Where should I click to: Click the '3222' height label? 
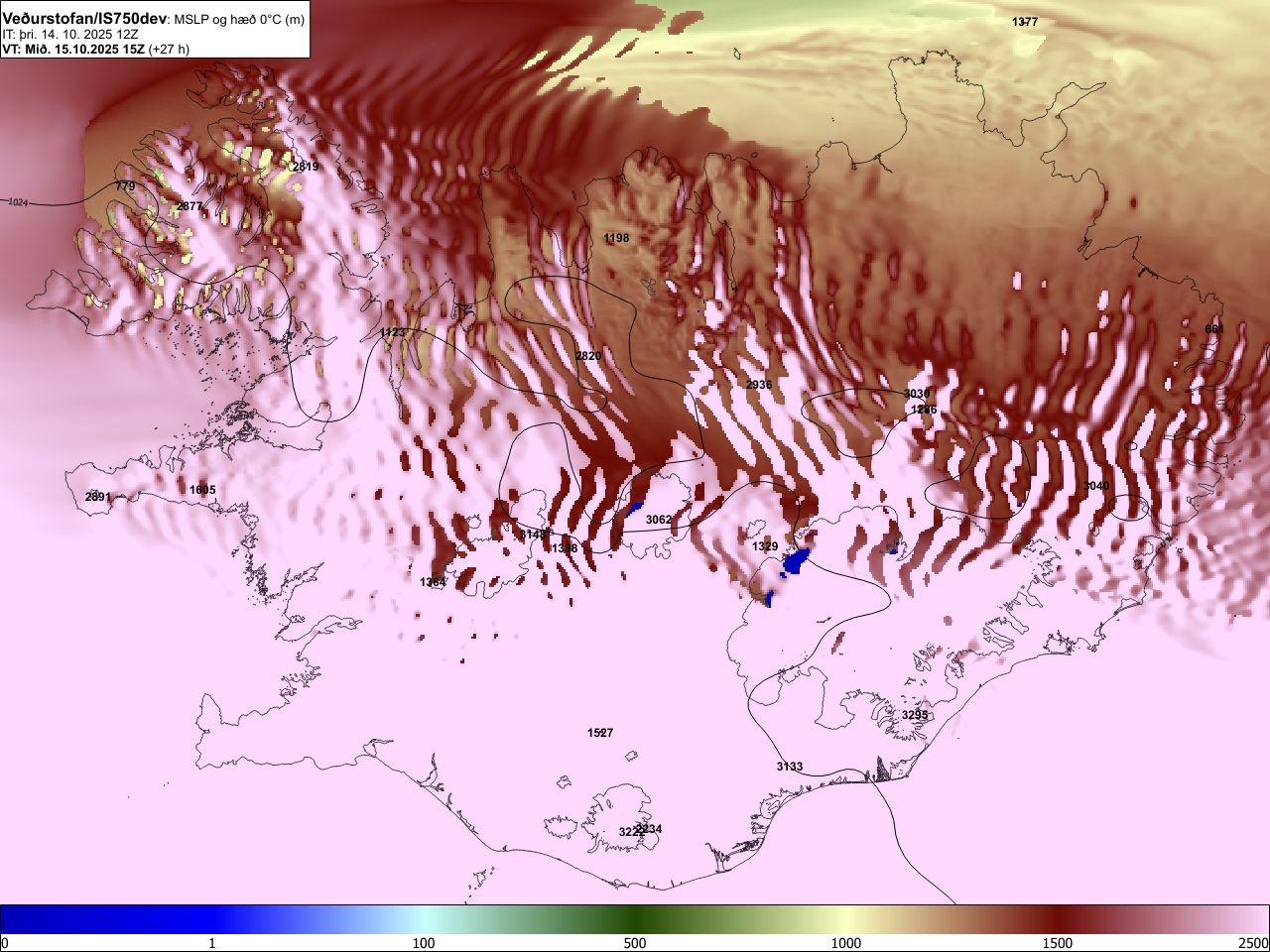pyautogui.click(x=632, y=832)
